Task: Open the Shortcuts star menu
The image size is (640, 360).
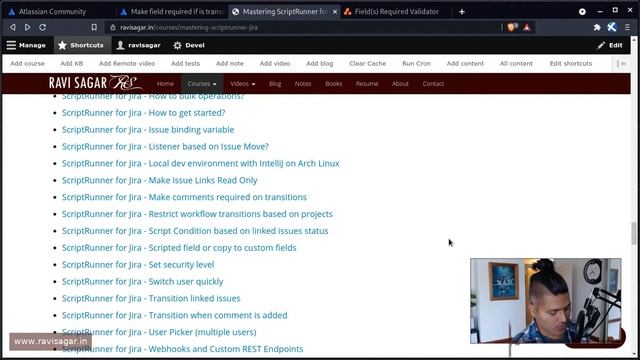Action: click(x=81, y=45)
